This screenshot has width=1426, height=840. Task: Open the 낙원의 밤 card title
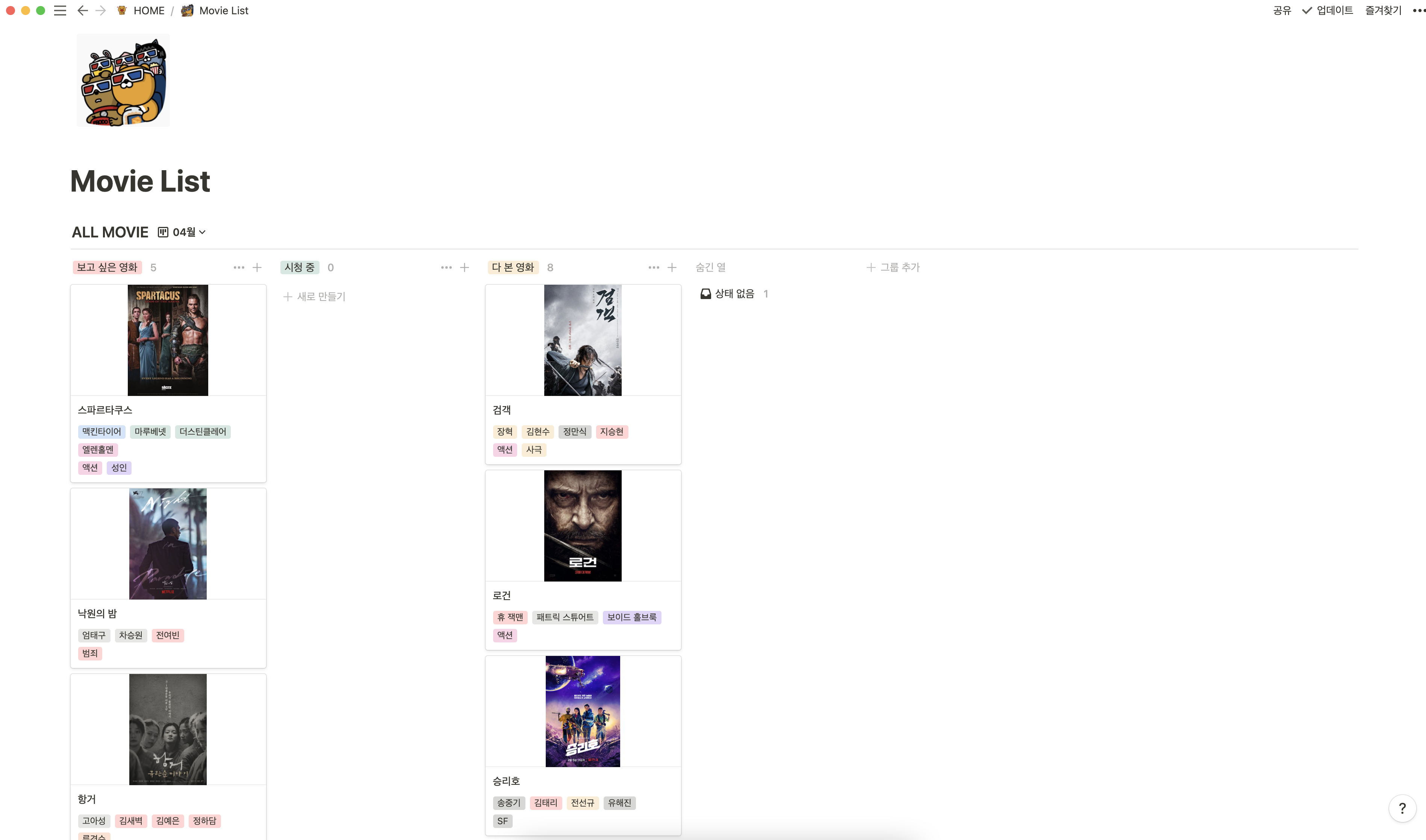(x=97, y=613)
